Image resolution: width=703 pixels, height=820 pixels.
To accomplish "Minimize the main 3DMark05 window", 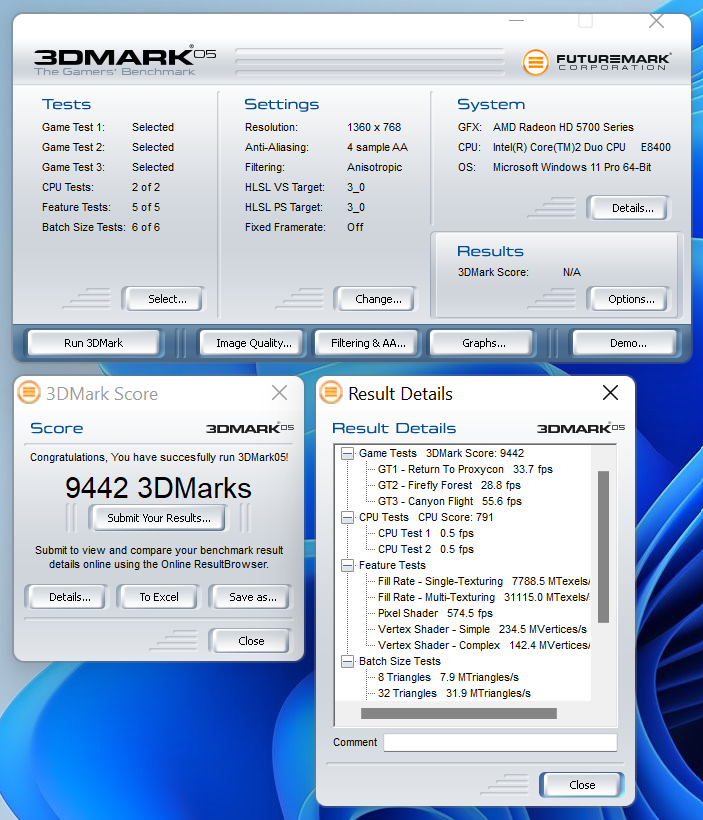I will click(x=516, y=21).
